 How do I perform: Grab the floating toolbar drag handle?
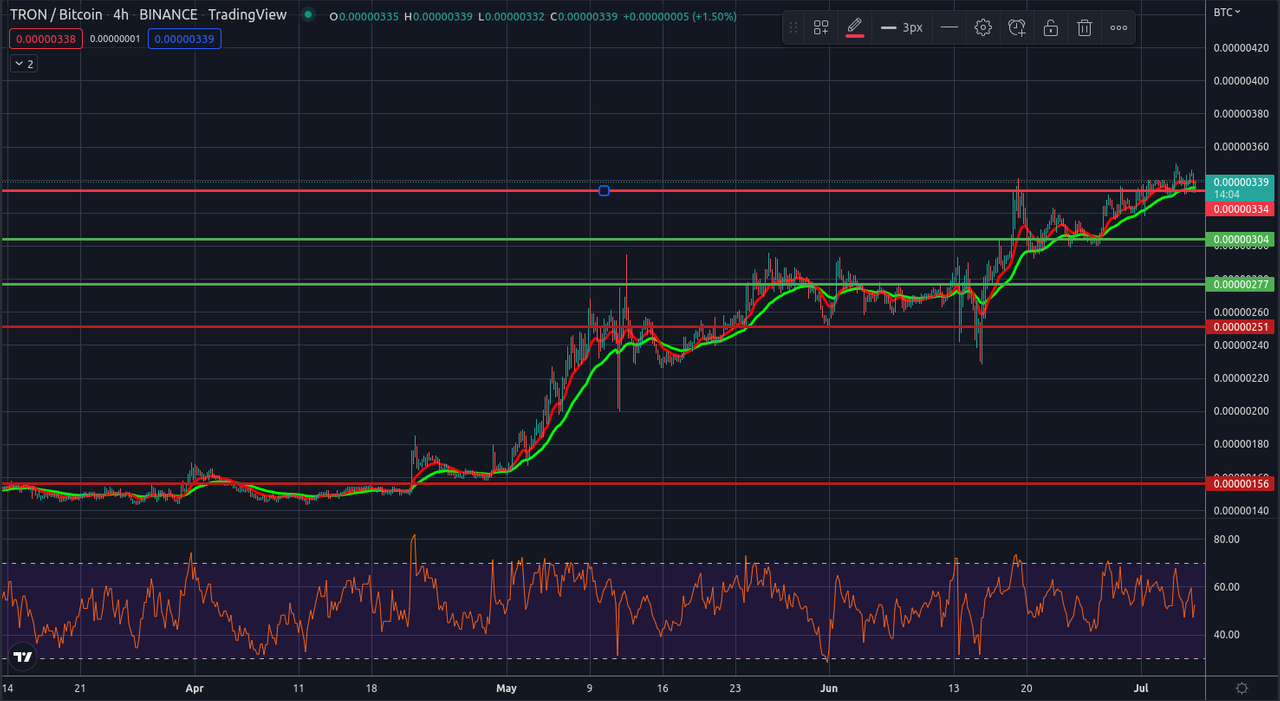[x=793, y=28]
